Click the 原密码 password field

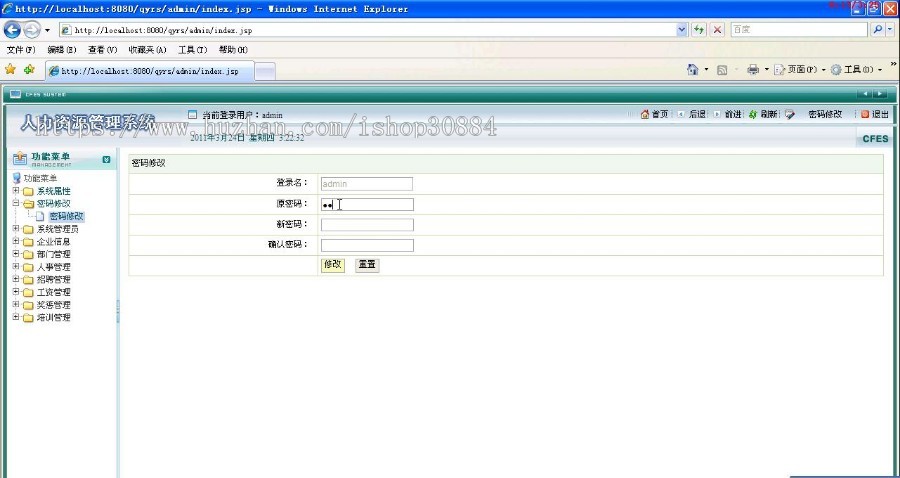tap(367, 204)
